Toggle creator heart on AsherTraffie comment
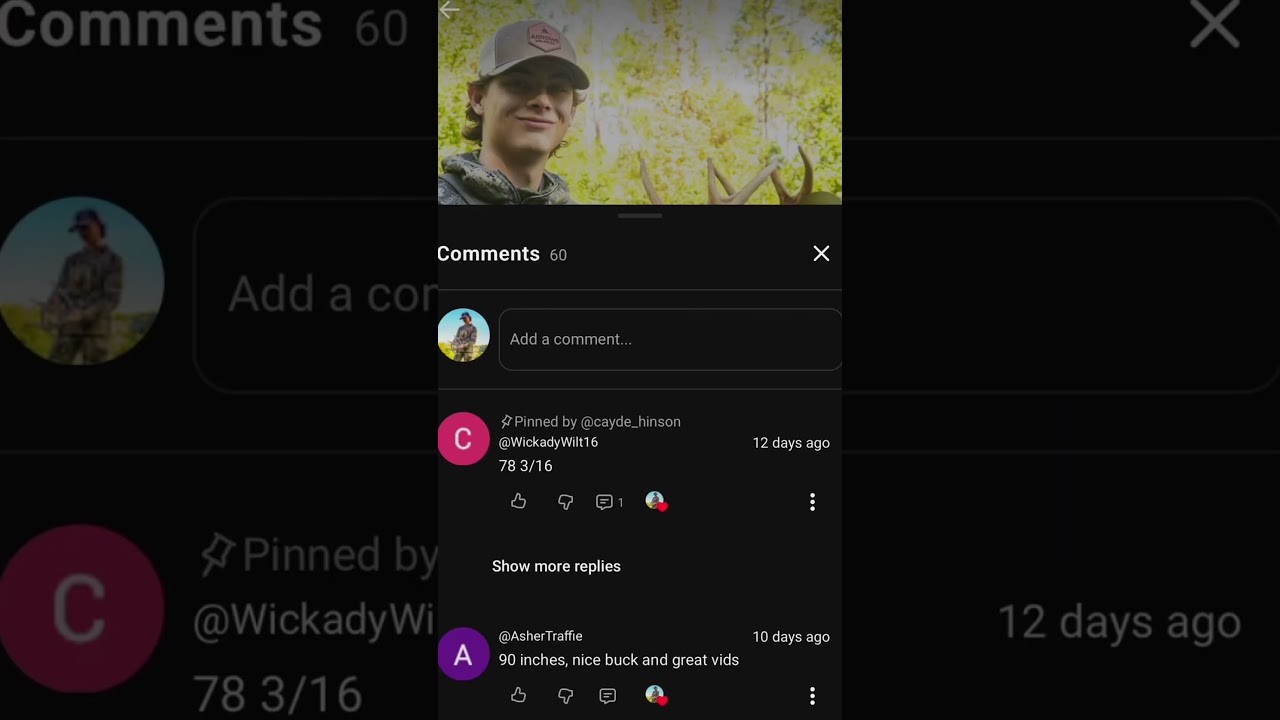 coord(656,695)
